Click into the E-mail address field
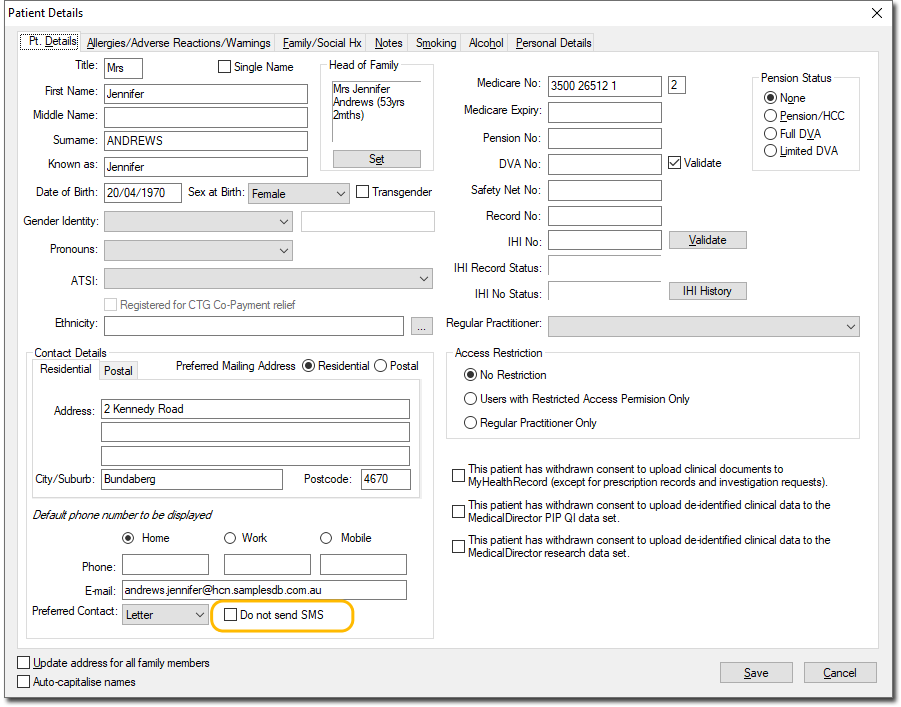This screenshot has height=707, width=901. [x=264, y=590]
